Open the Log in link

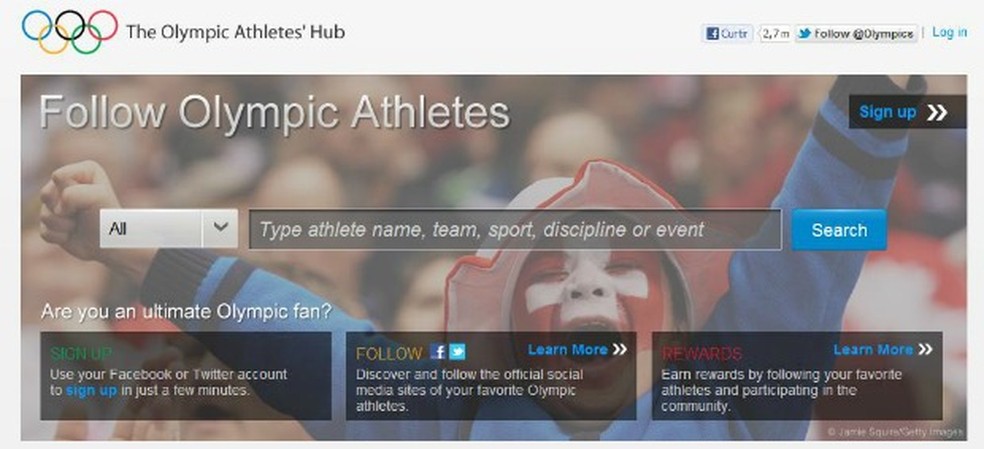[x=949, y=33]
